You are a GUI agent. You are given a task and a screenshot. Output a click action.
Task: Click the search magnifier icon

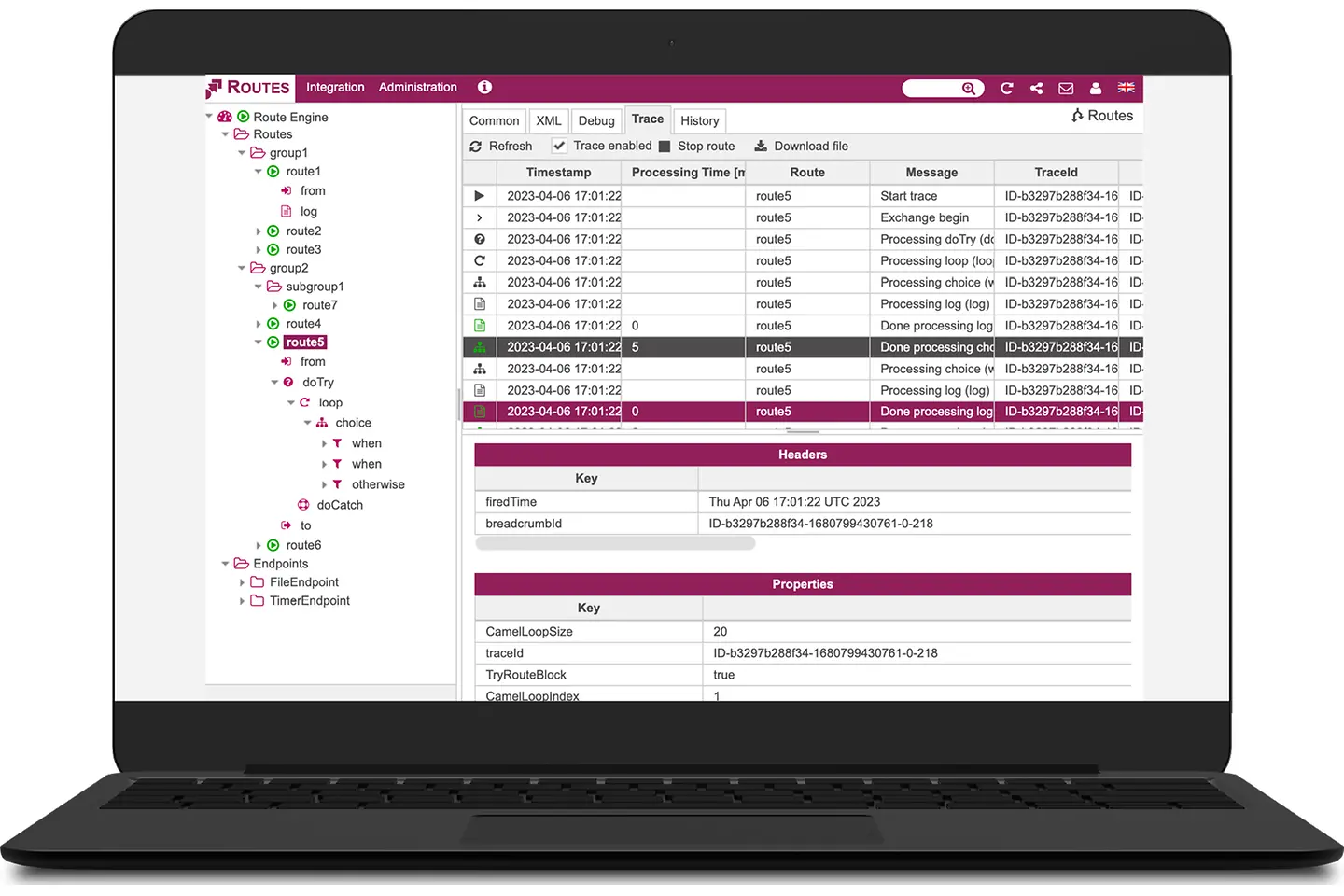tap(969, 89)
